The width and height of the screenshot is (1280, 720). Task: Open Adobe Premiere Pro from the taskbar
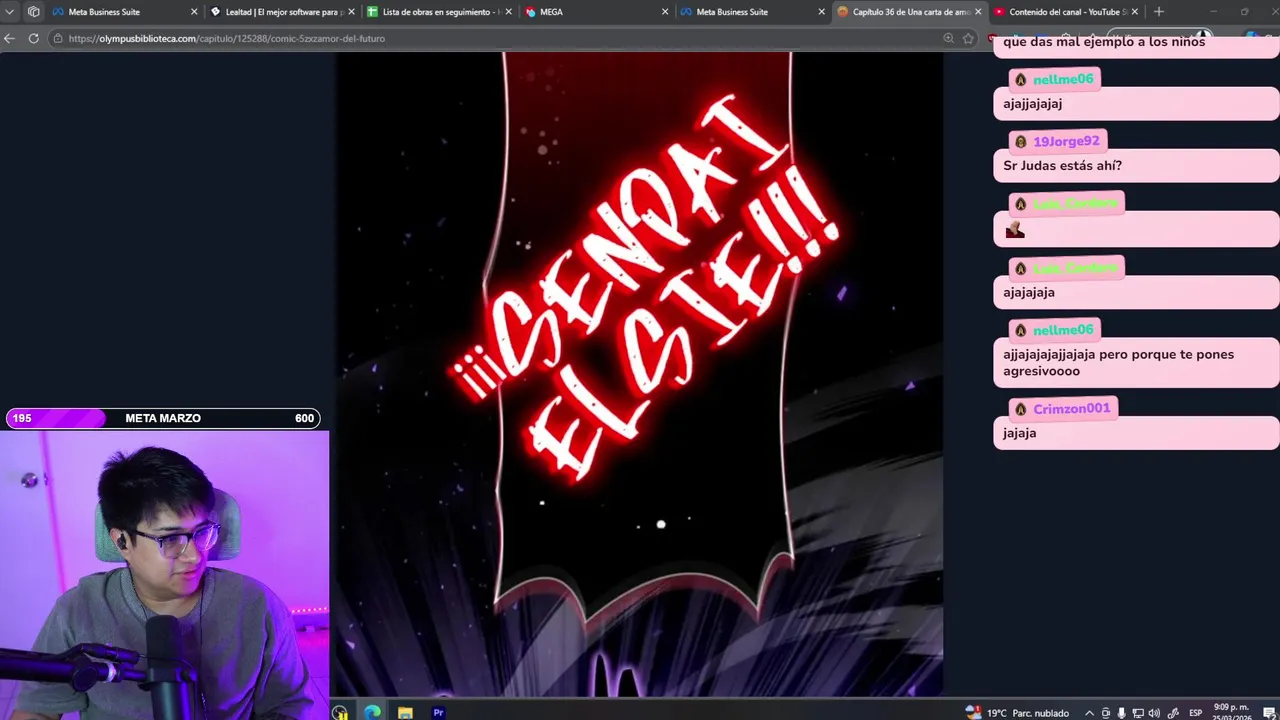click(438, 712)
